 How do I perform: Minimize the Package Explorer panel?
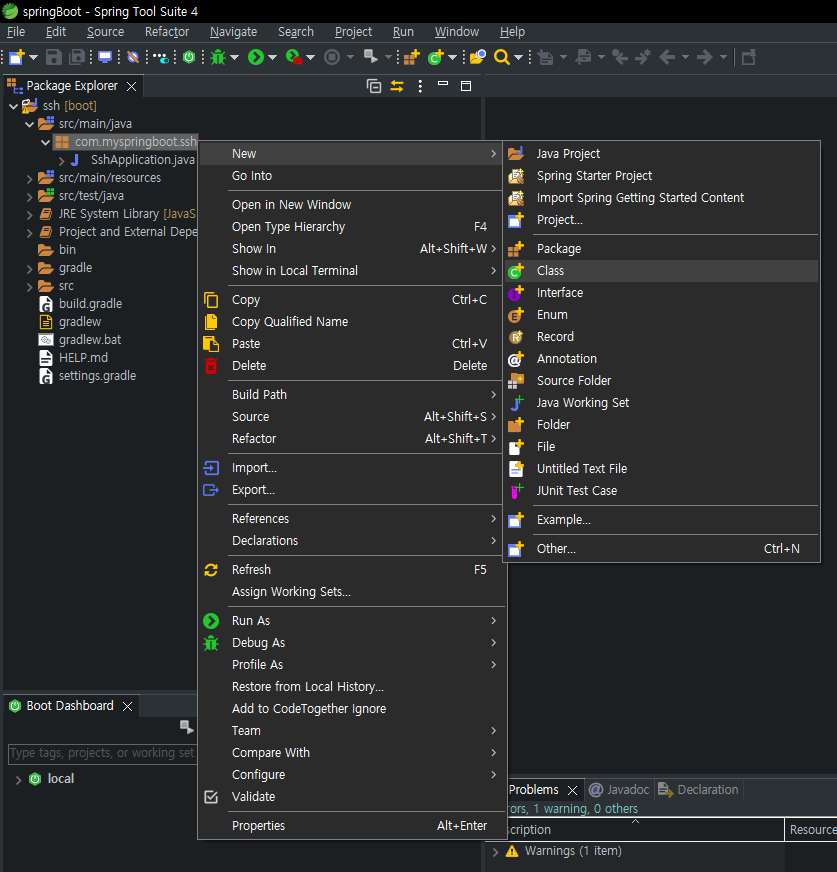443,85
